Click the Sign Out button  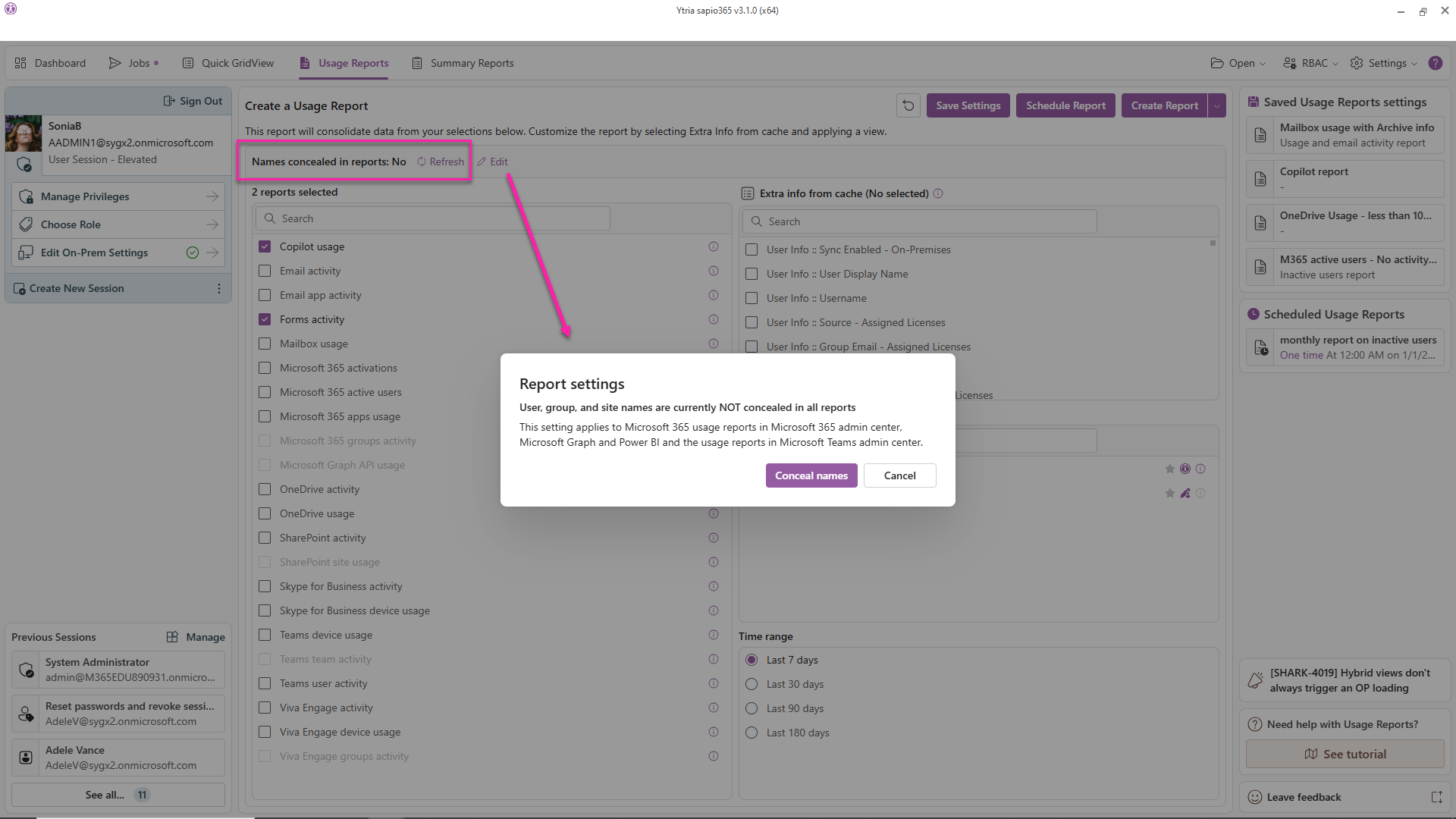click(x=193, y=101)
